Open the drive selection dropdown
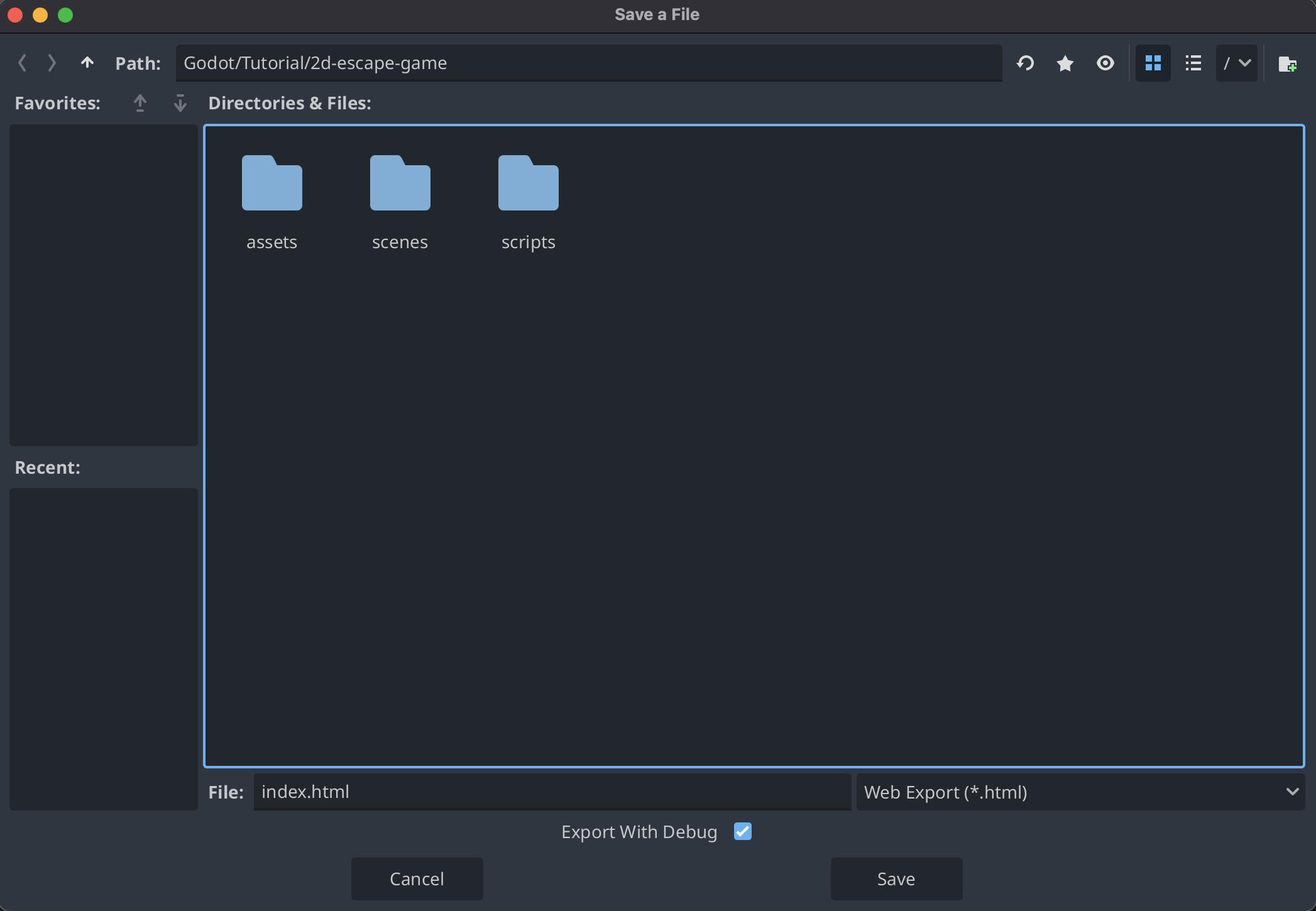This screenshot has width=1316, height=911. tap(1237, 63)
